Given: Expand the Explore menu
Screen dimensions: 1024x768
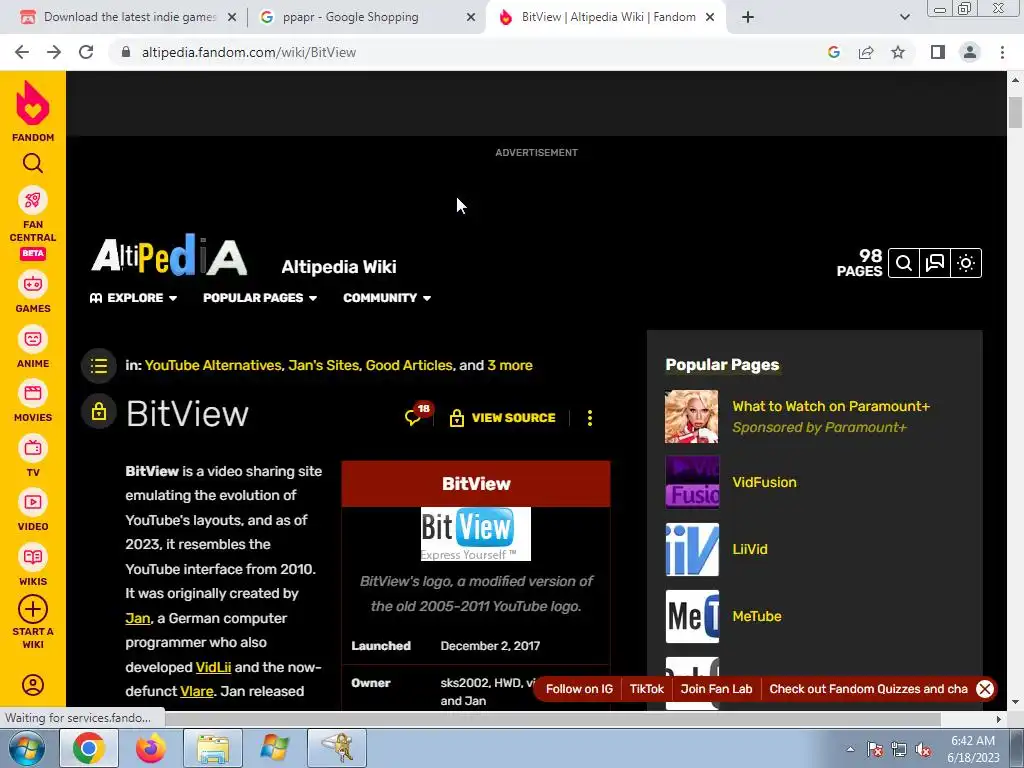Looking at the screenshot, I should tap(133, 298).
